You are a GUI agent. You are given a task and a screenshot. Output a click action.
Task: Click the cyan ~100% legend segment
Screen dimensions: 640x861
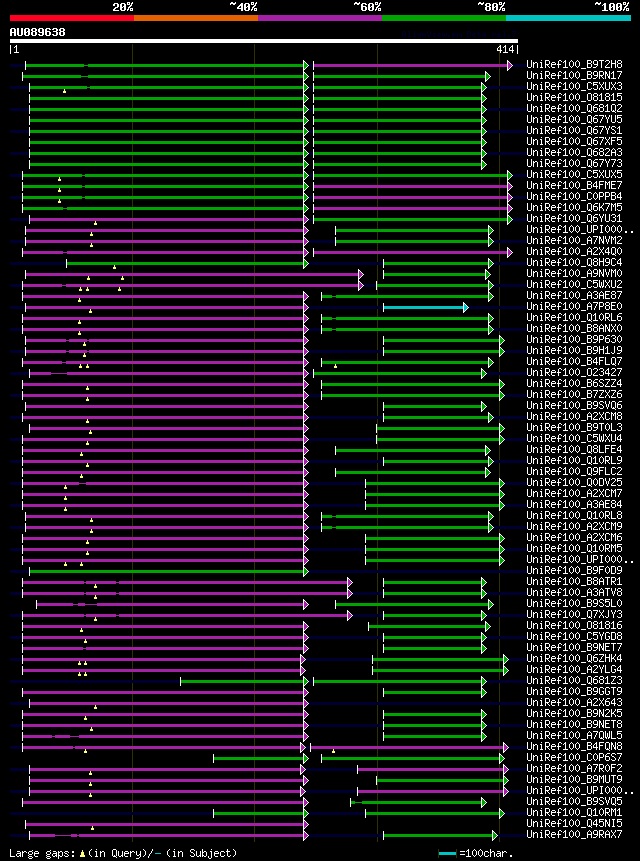tap(568, 18)
